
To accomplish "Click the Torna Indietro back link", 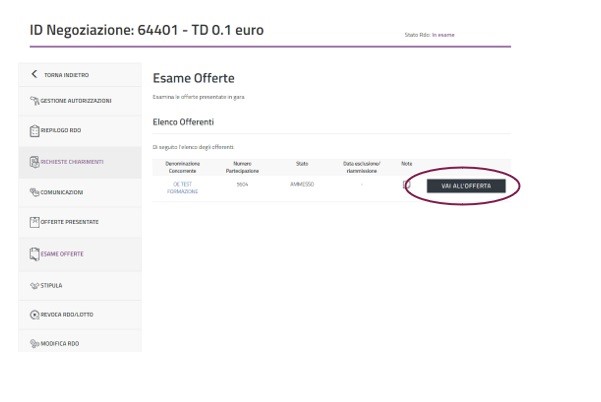I will point(65,75).
